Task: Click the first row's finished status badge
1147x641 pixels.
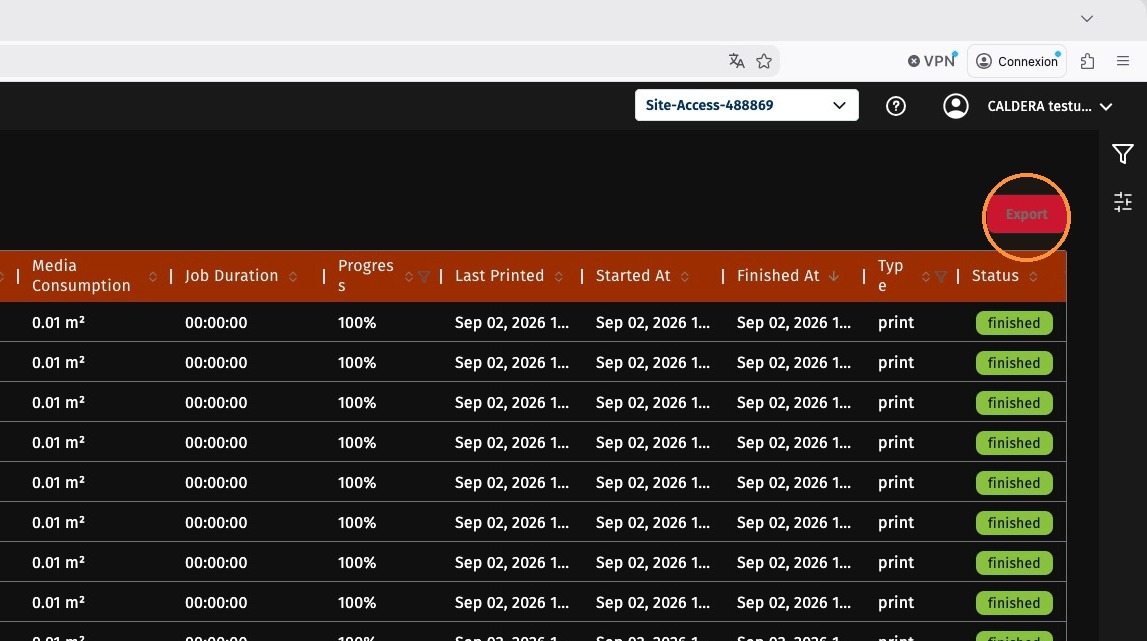Action: (x=1014, y=323)
